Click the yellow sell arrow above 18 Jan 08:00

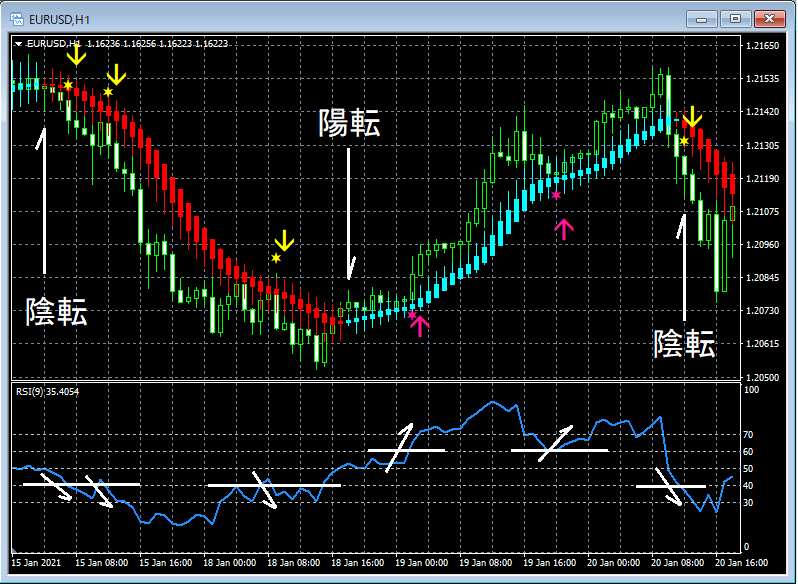tap(284, 240)
